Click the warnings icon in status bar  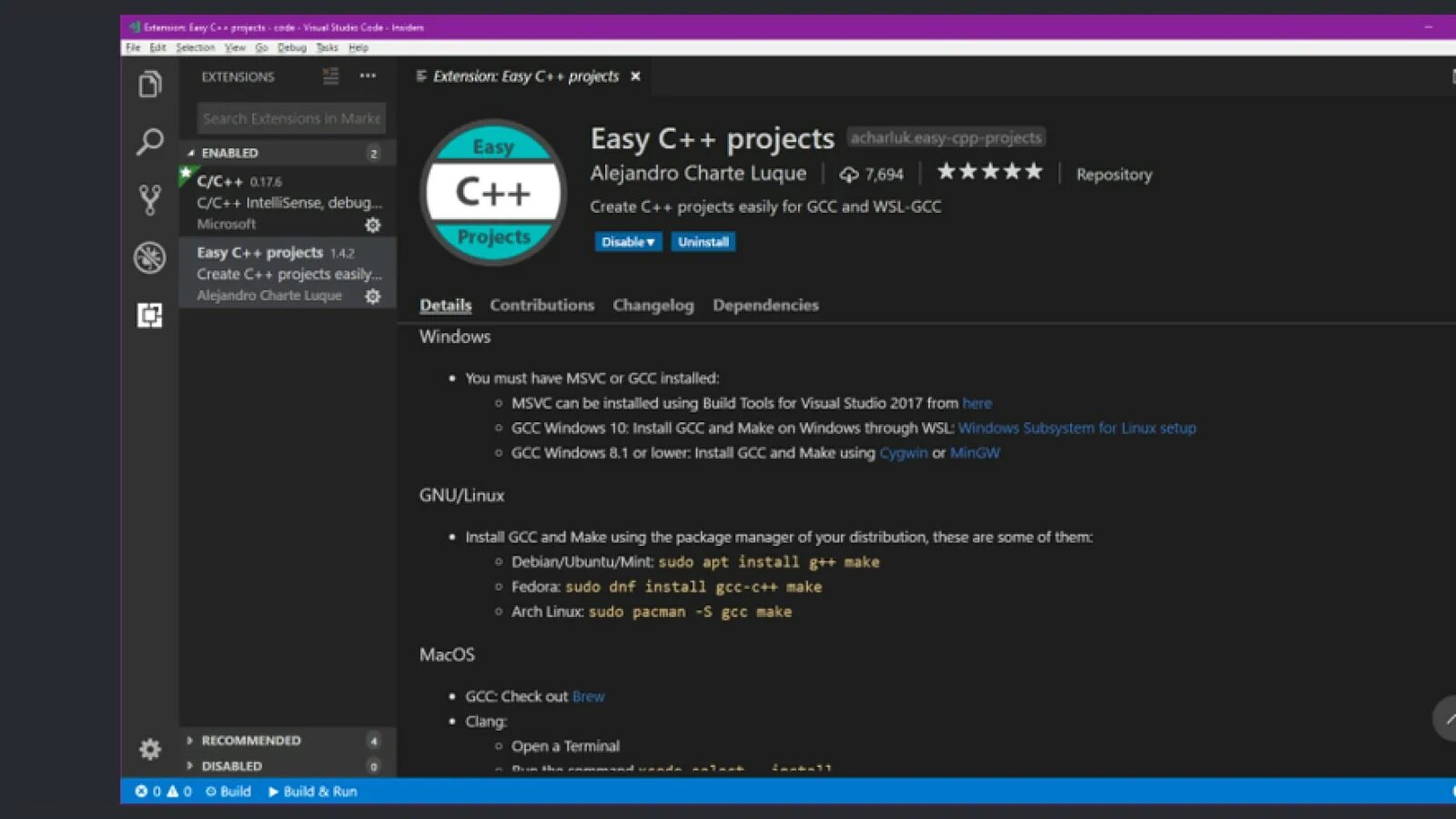click(172, 792)
